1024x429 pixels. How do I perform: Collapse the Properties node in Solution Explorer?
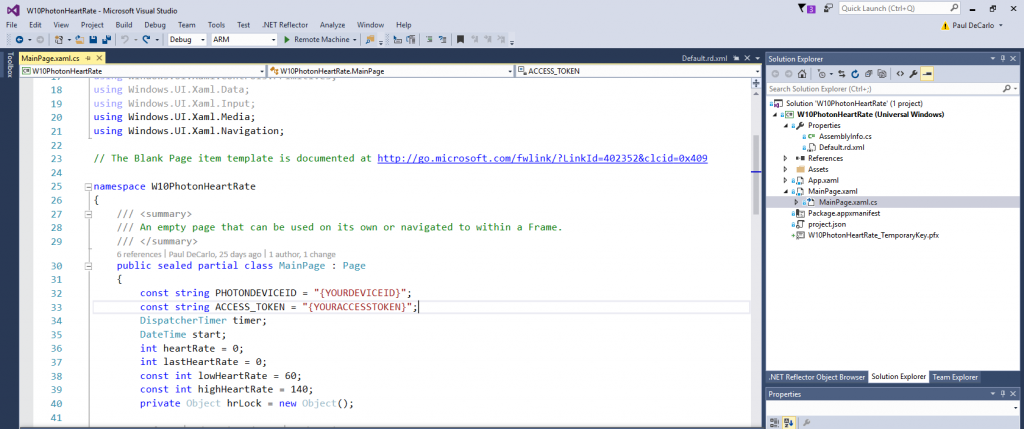[786, 125]
